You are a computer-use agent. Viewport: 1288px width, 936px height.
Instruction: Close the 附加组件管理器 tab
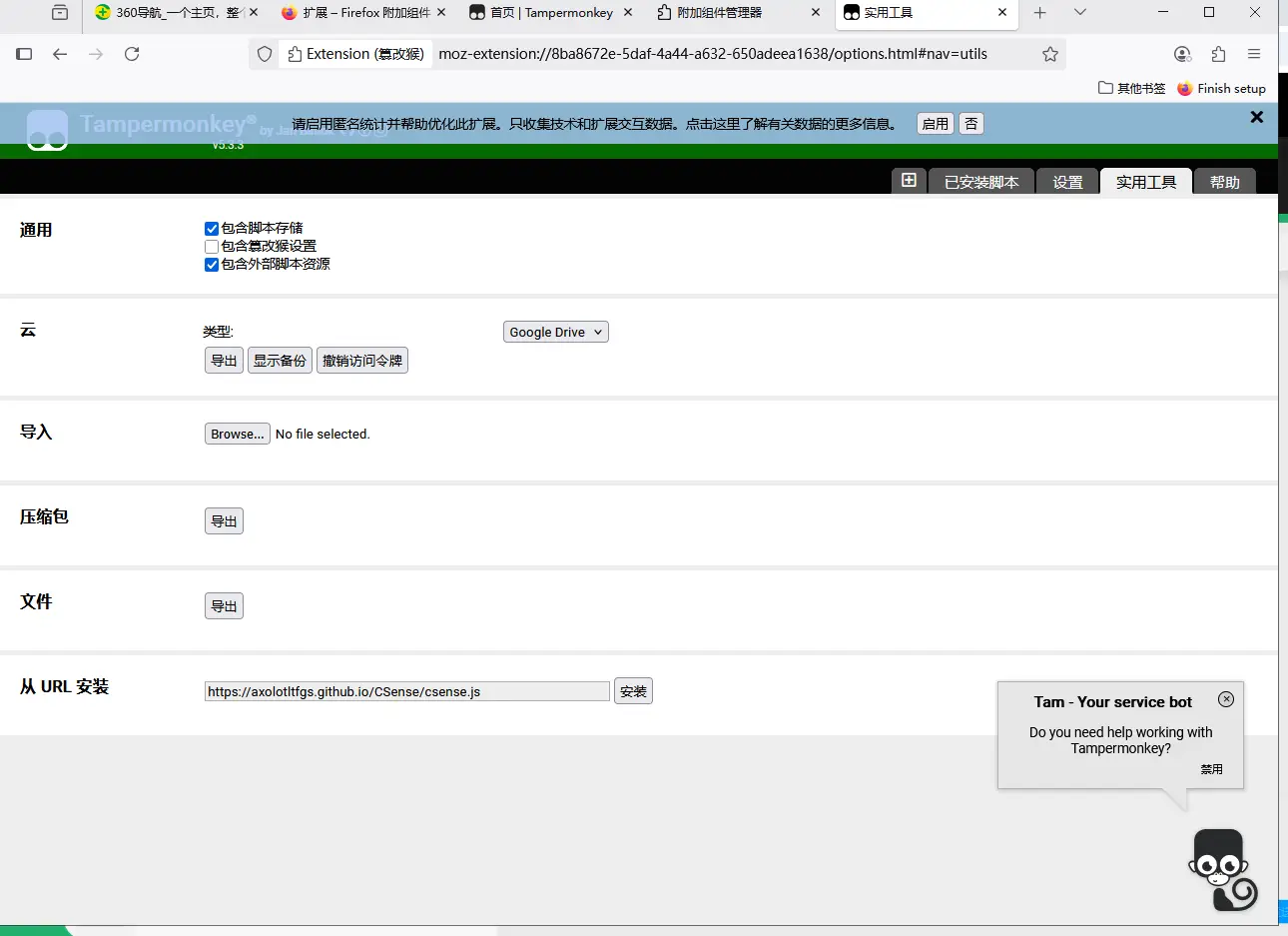pos(816,13)
